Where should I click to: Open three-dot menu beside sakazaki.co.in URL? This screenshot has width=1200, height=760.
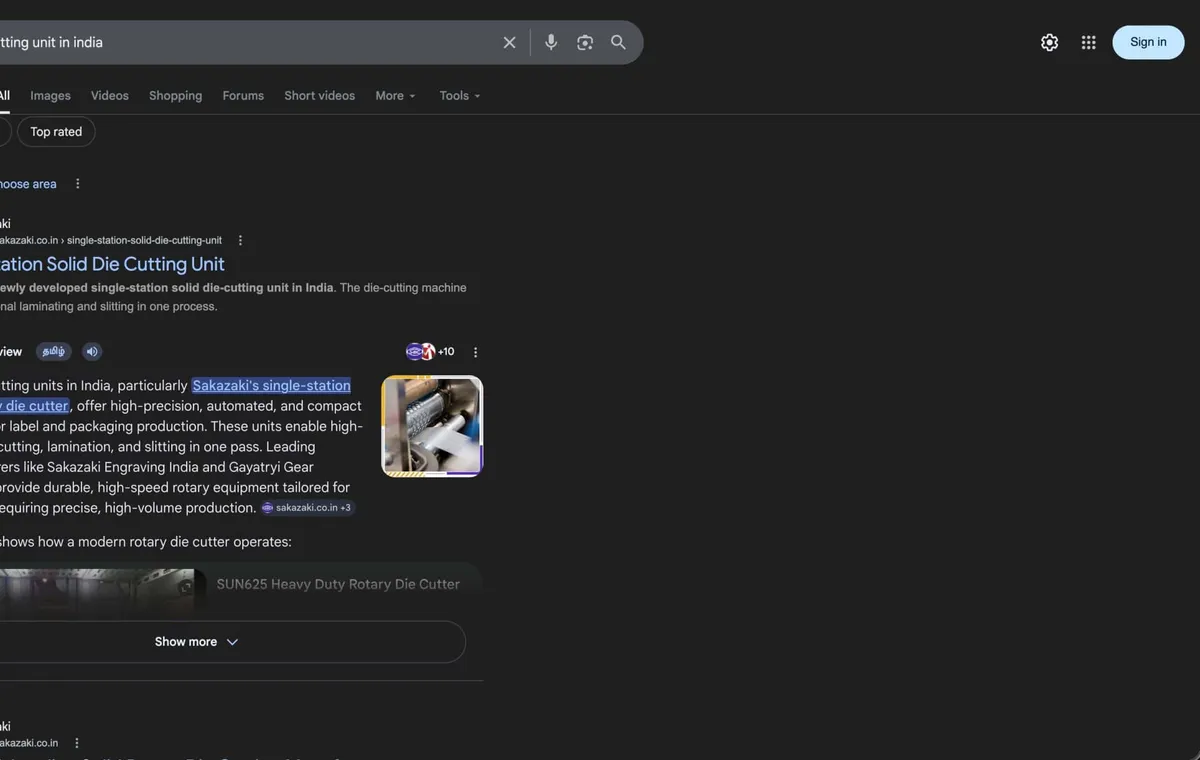(240, 240)
